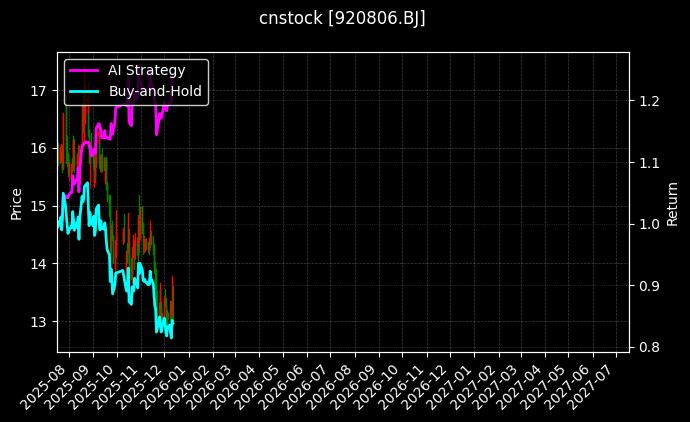
Task: Click the cyan Buy-and-Hold legend line swatch
Action: pos(83,91)
